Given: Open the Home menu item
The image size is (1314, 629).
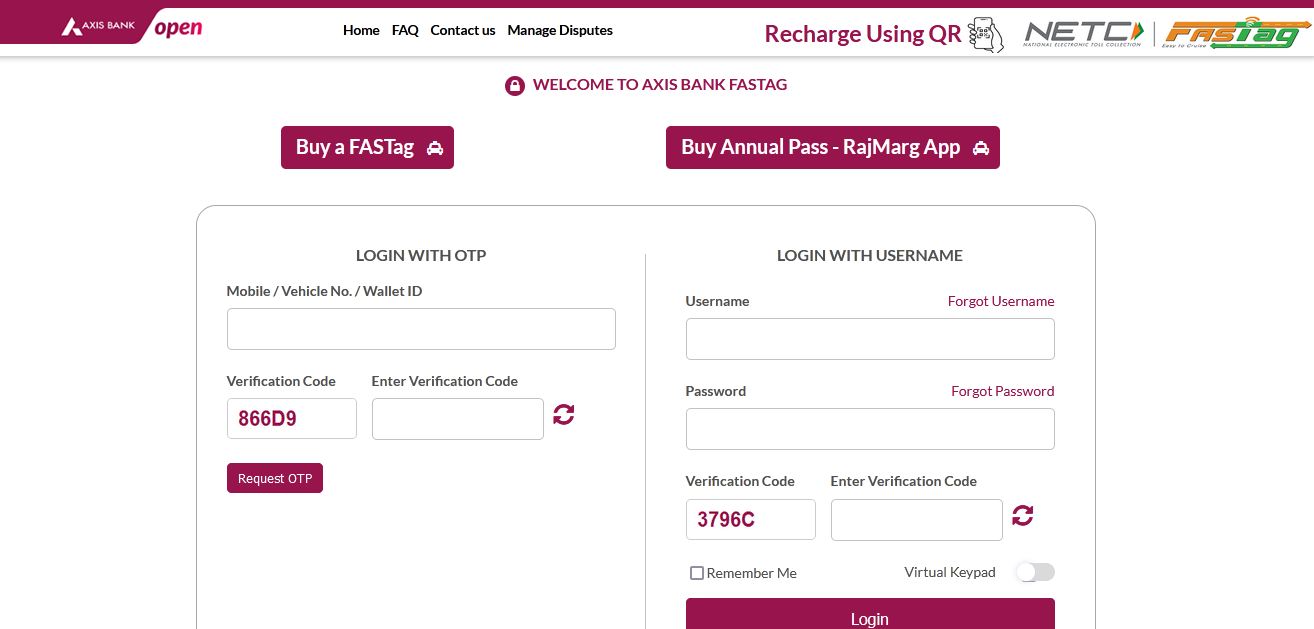Looking at the screenshot, I should 361,30.
